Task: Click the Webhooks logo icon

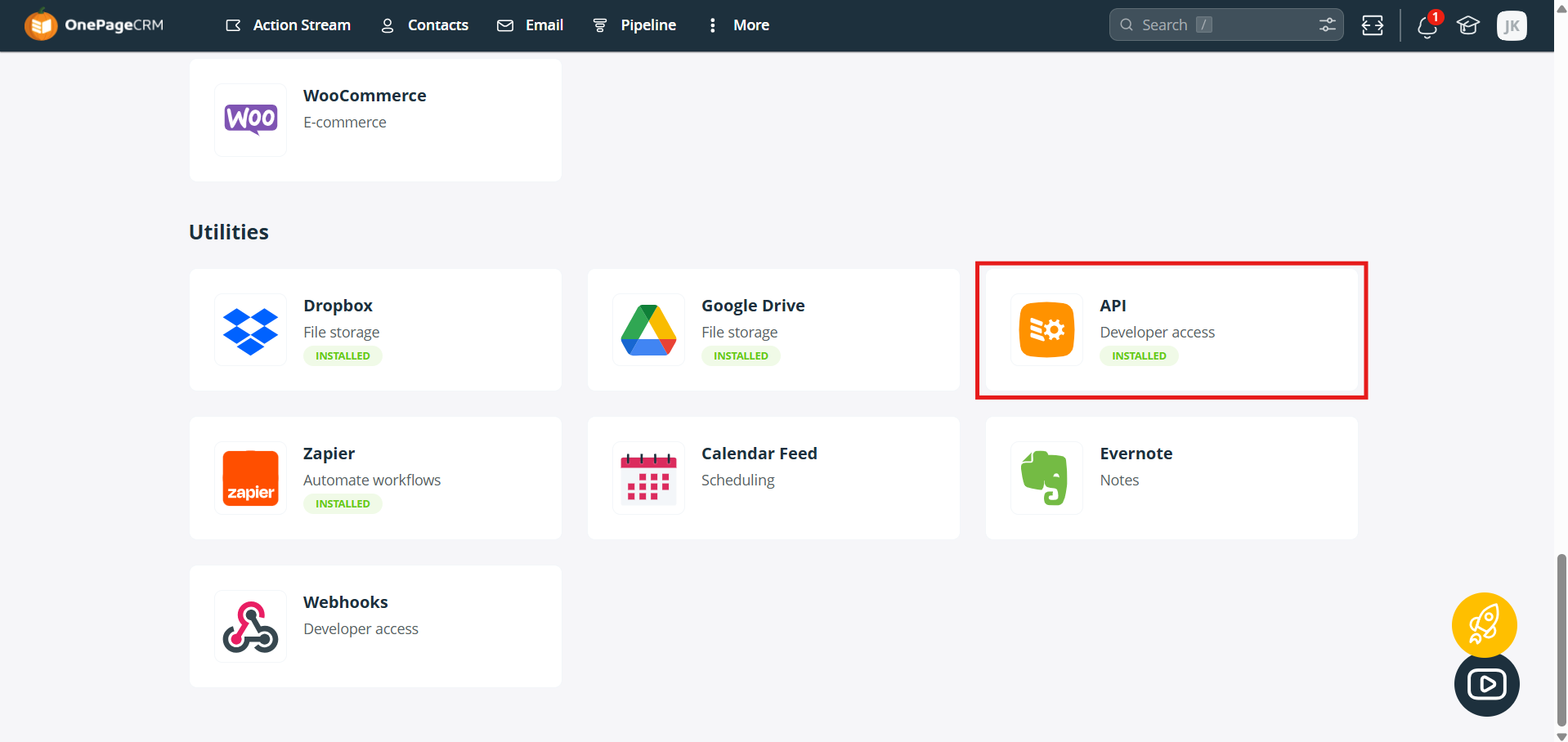Action: tap(251, 627)
